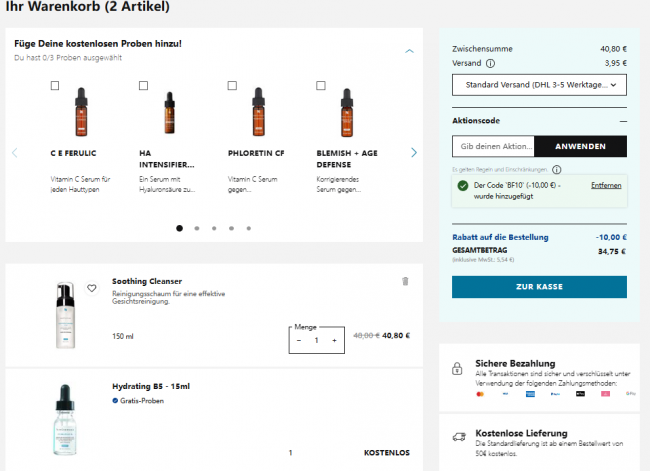Tick the Phloretin CF sample checkbox

pyautogui.click(x=232, y=86)
